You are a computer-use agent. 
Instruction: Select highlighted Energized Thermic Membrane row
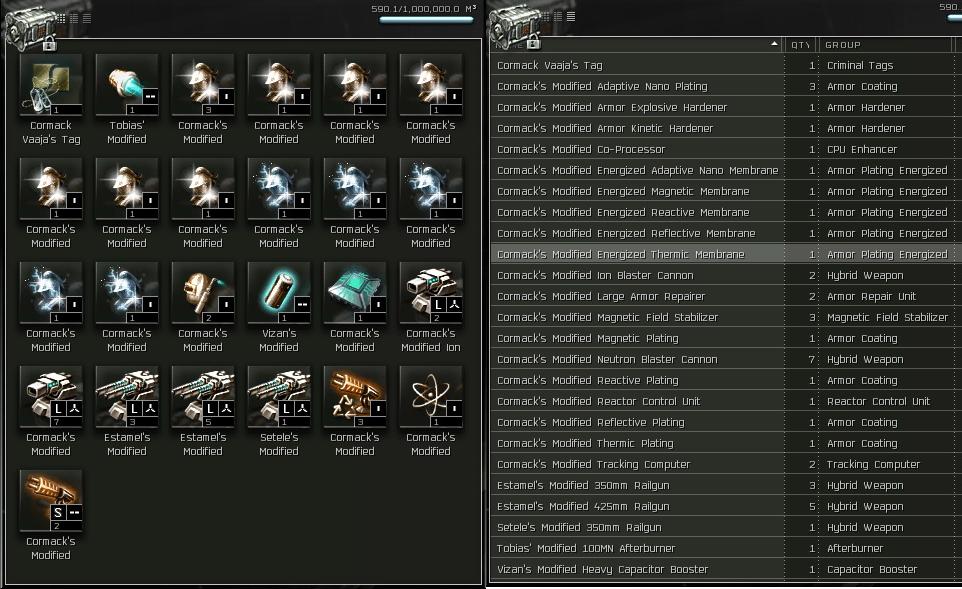(726, 254)
